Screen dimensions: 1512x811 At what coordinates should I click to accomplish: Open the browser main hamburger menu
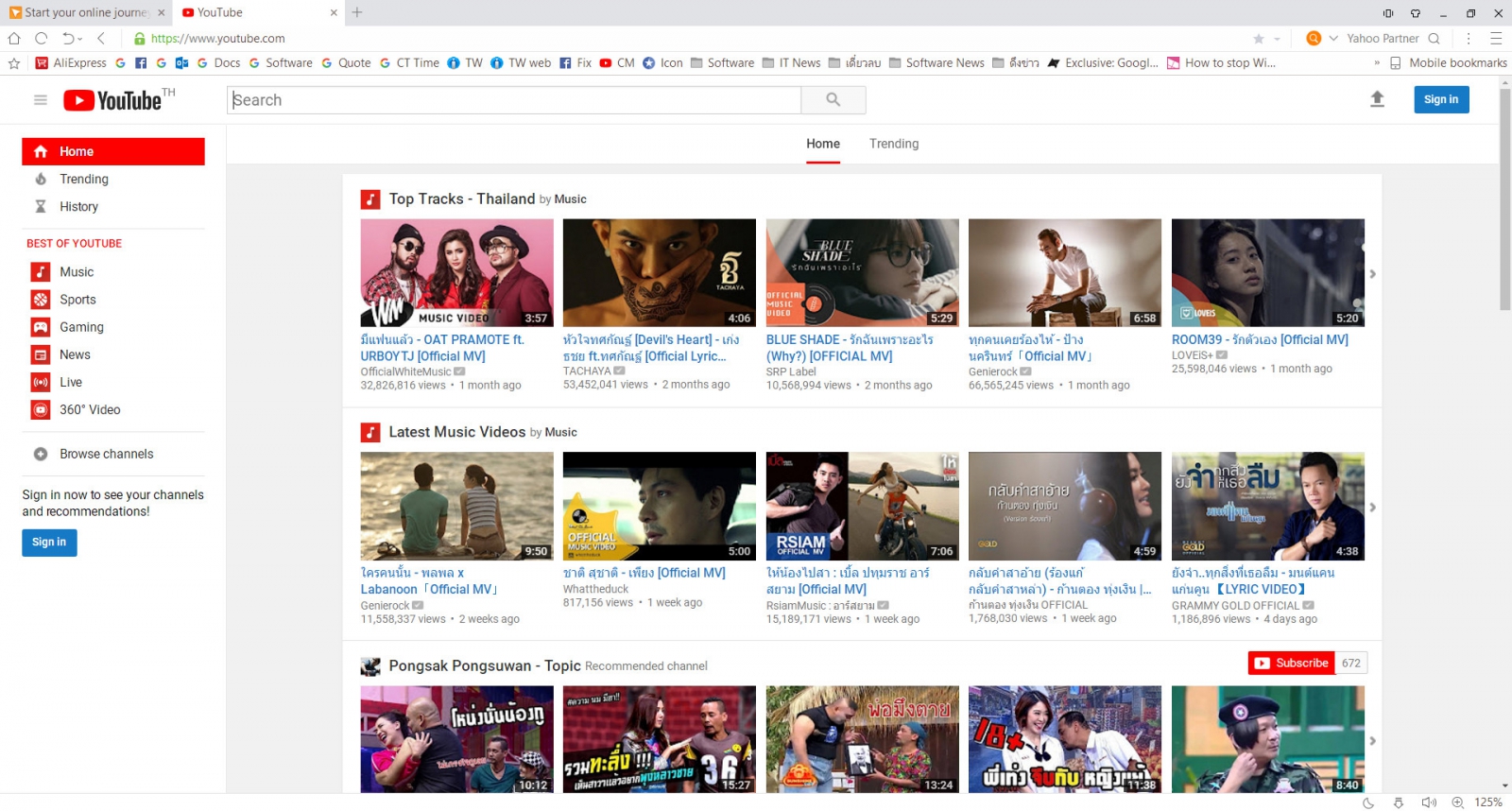[x=1496, y=39]
